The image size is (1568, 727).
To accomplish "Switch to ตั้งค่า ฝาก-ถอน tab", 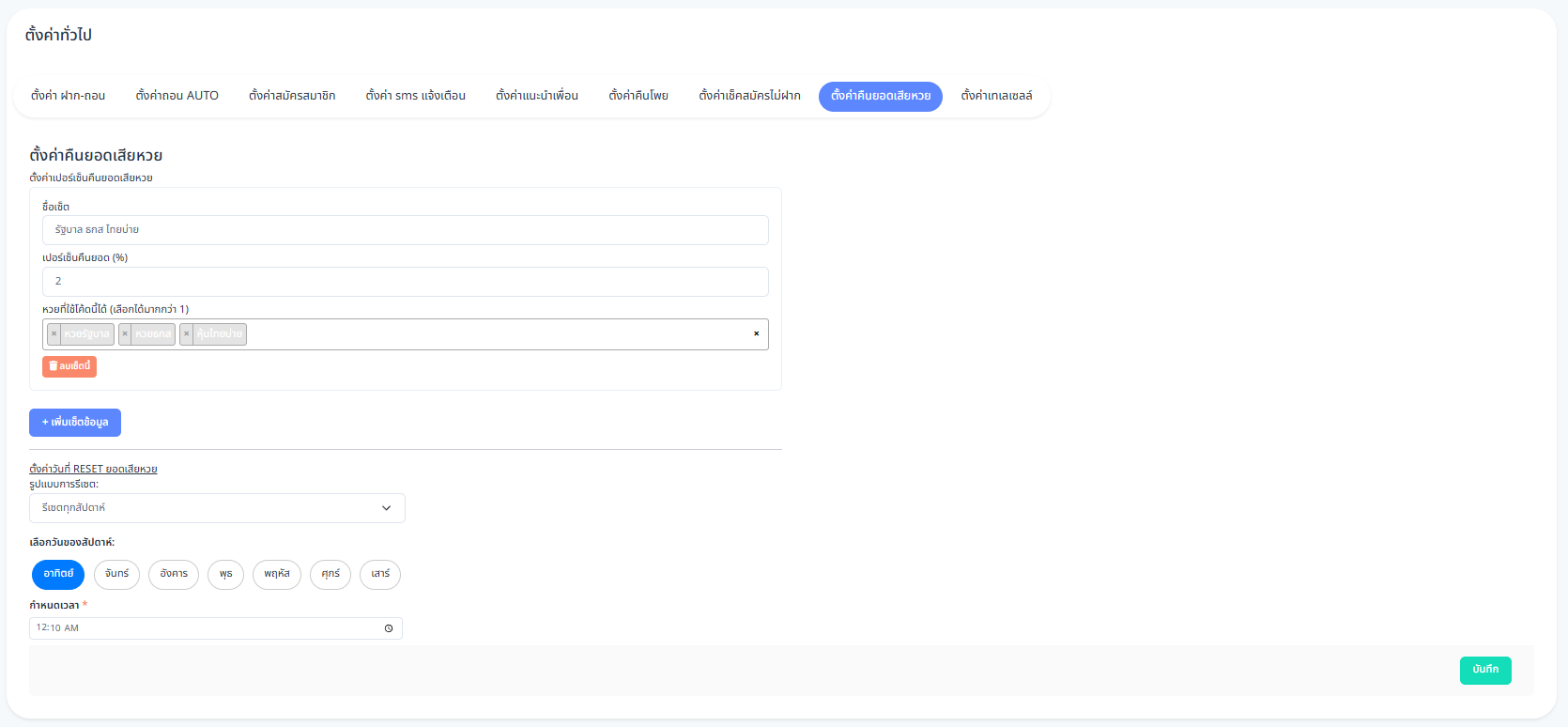I will pyautogui.click(x=68, y=96).
